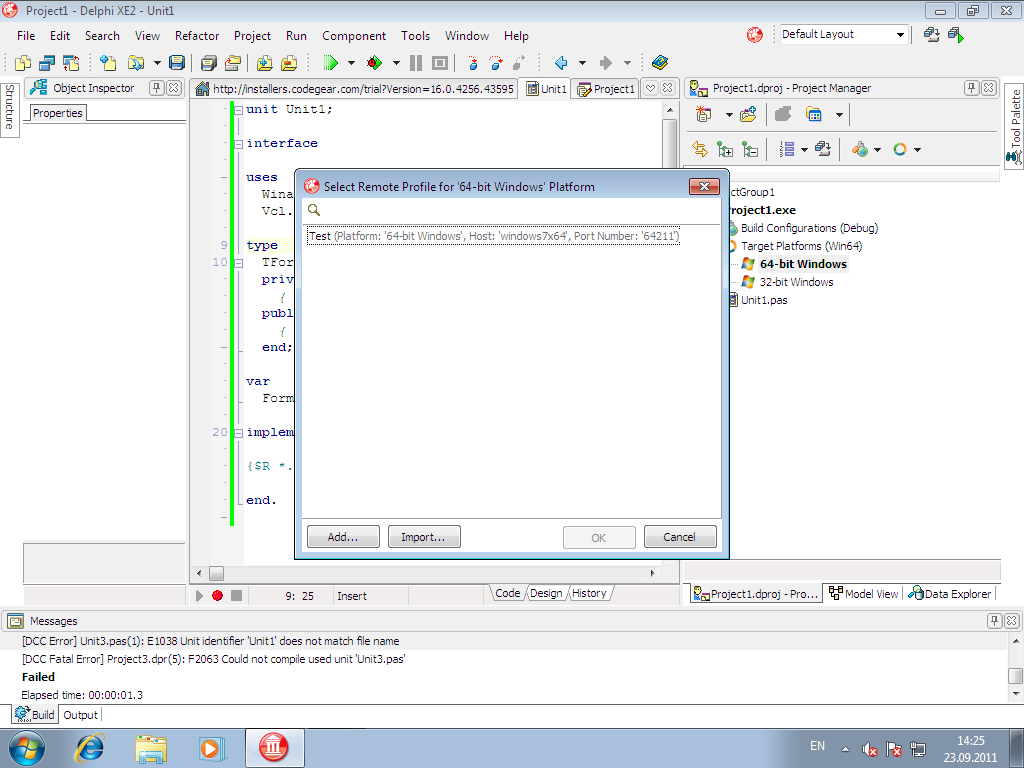
Task: Click the Messages panel vertical scrollbar thumb
Action: (1016, 675)
